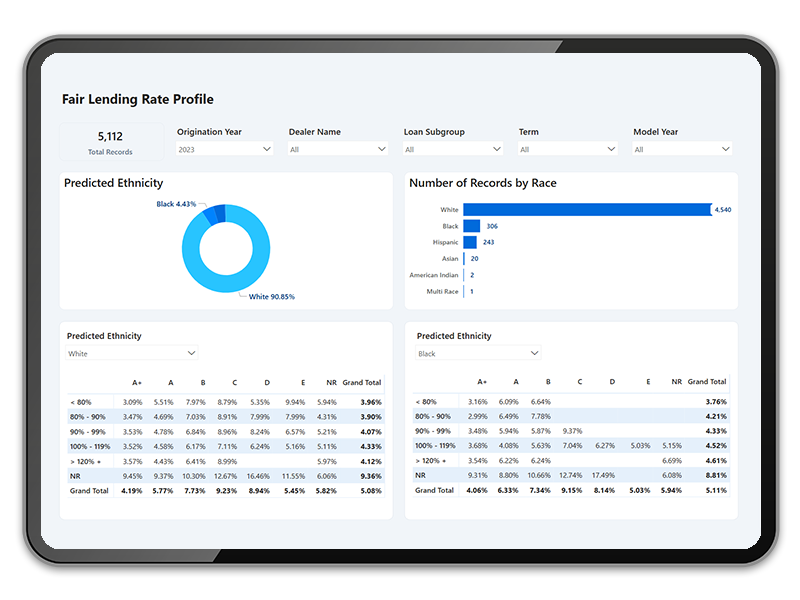The width and height of the screenshot is (800, 600).
Task: Click the "3.96%" grand total in the White table
Action: pyautogui.click(x=371, y=402)
